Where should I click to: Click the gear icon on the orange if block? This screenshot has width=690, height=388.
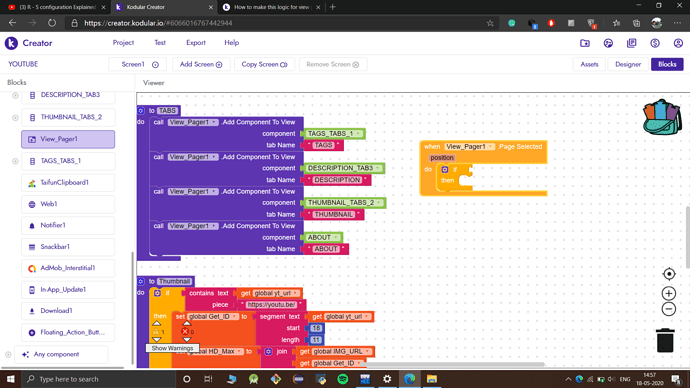(157, 293)
